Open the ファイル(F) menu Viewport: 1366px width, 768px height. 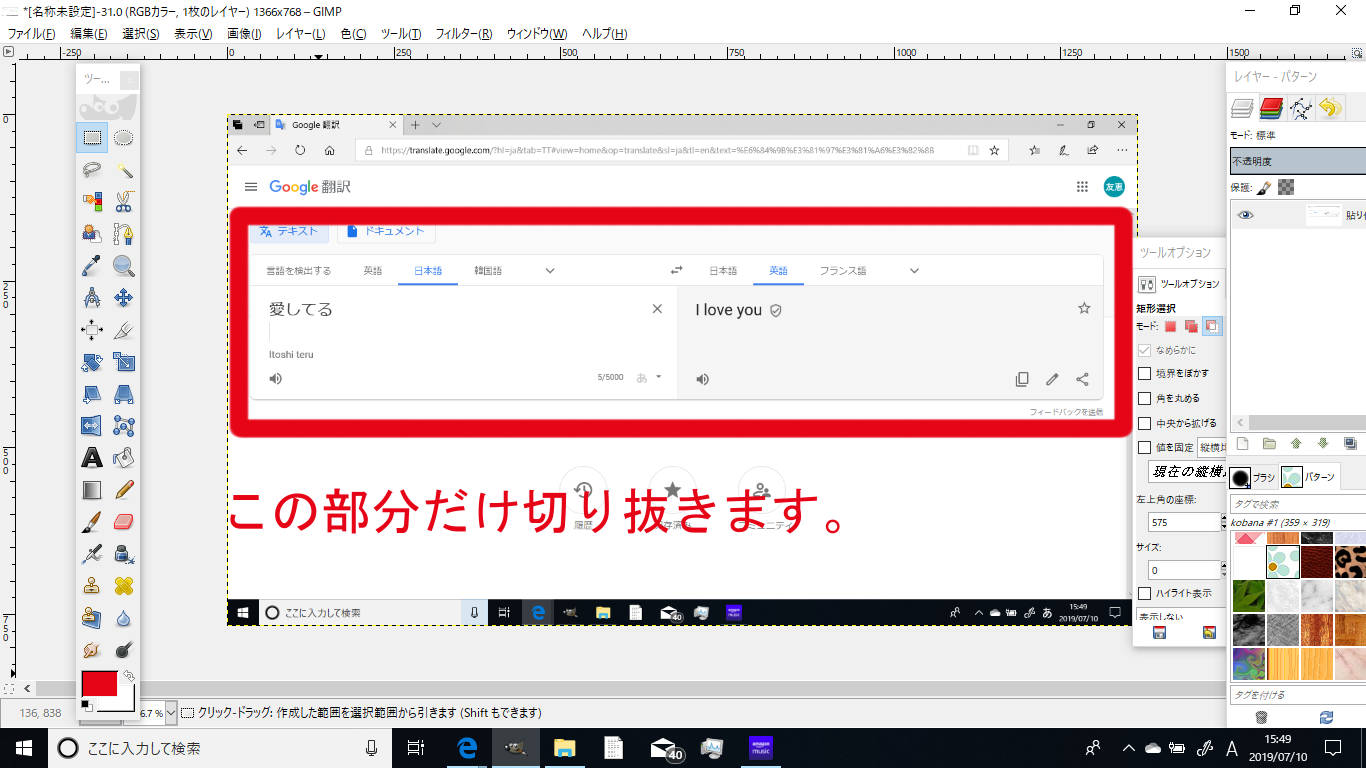pyautogui.click(x=31, y=34)
